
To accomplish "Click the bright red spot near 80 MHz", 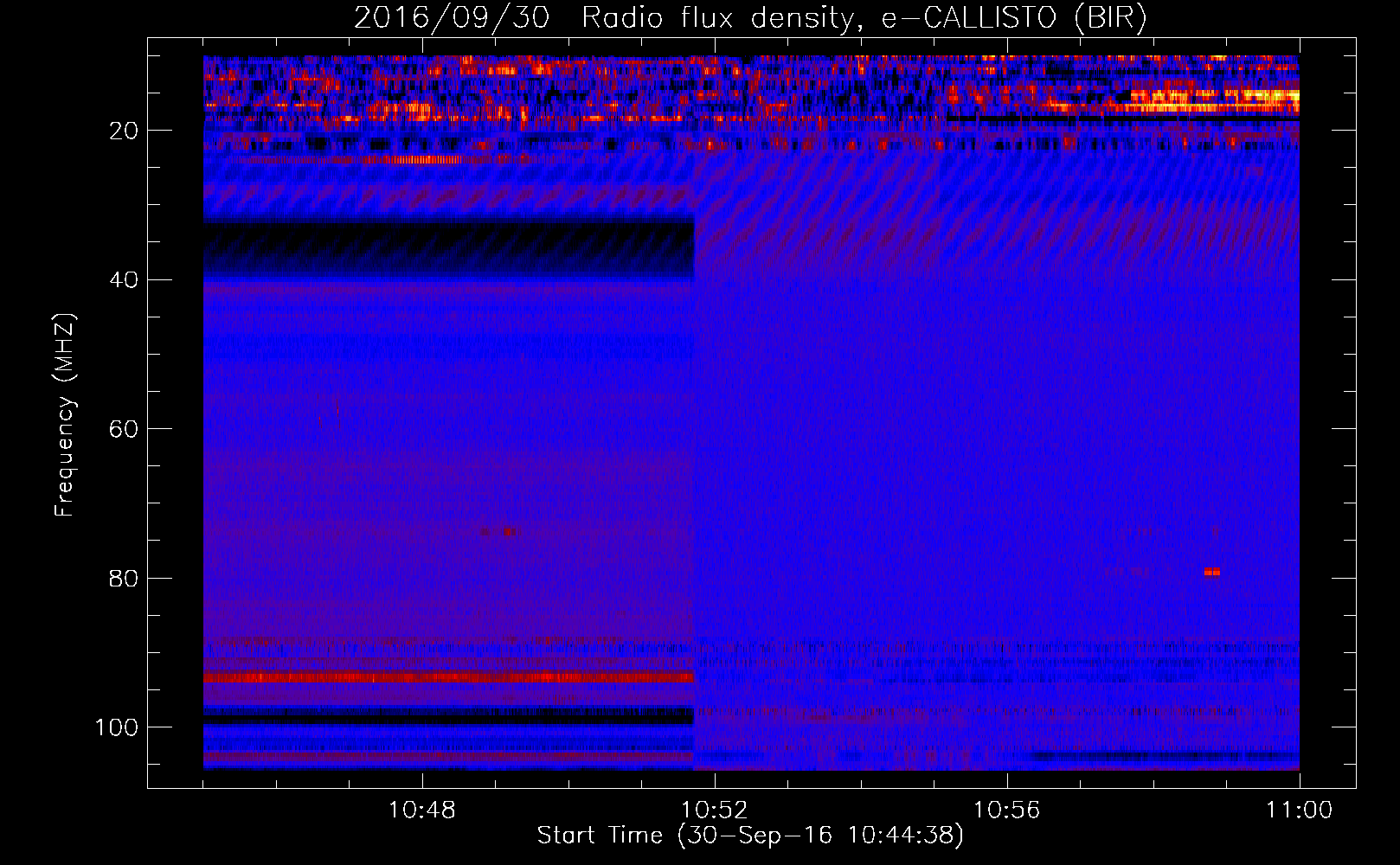I will (x=1211, y=572).
